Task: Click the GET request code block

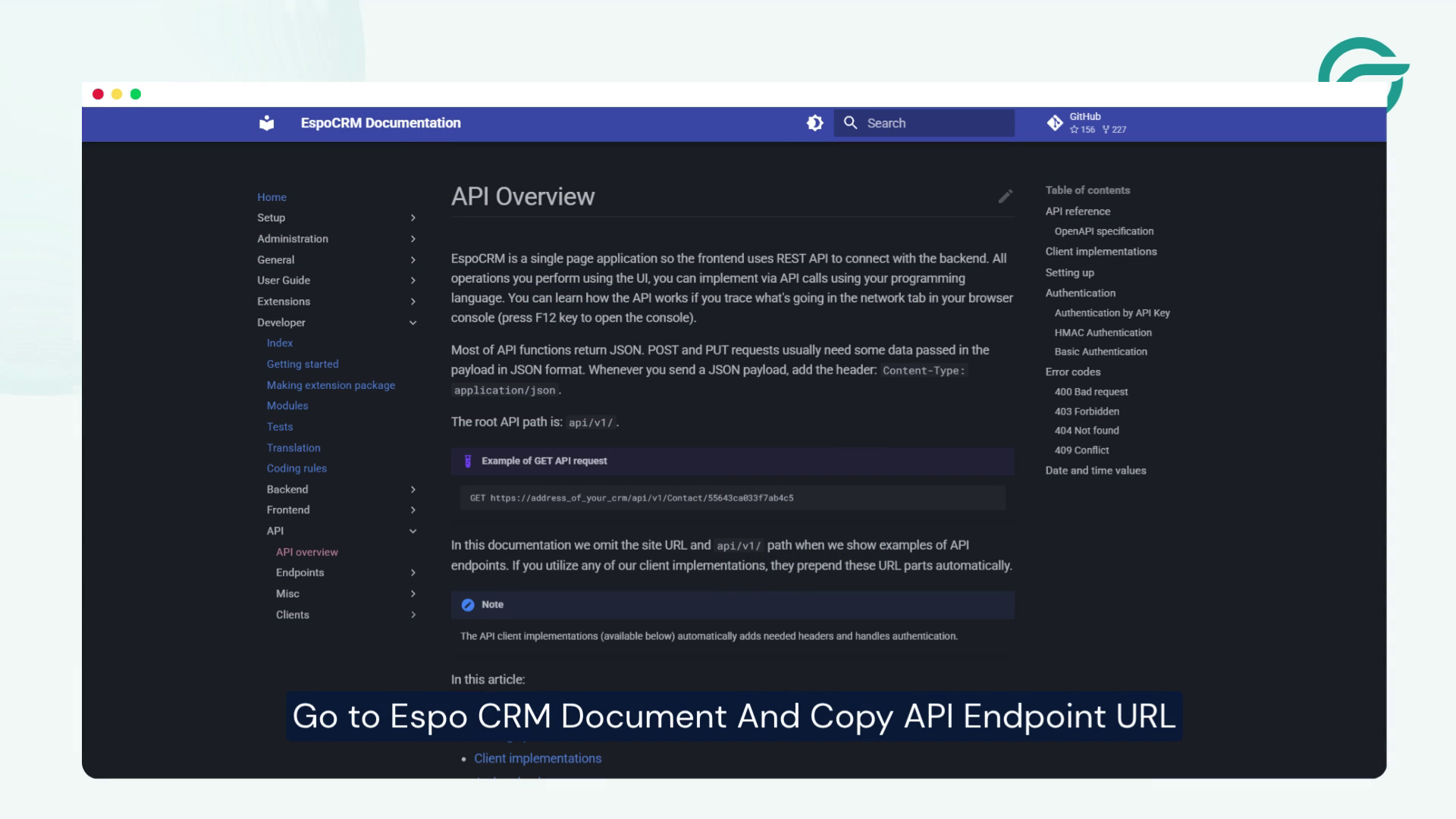Action: (733, 498)
